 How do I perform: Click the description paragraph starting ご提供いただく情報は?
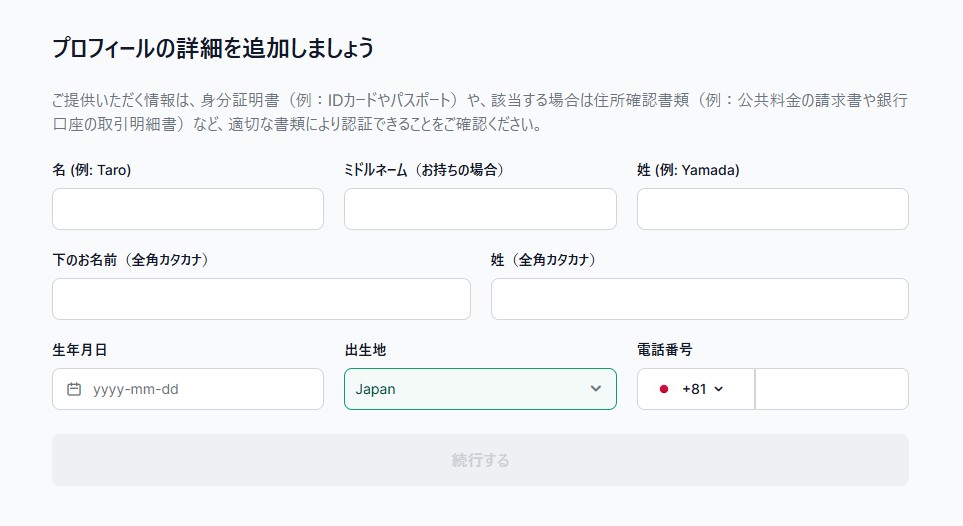tap(480, 112)
